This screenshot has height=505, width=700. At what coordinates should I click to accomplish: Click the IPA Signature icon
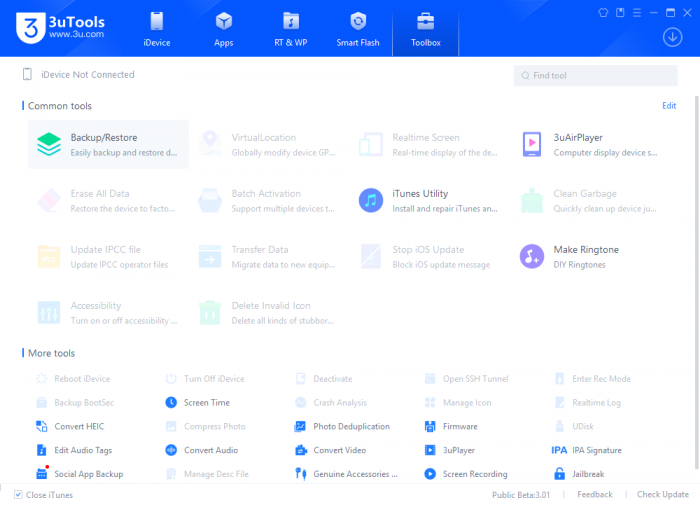tap(559, 450)
